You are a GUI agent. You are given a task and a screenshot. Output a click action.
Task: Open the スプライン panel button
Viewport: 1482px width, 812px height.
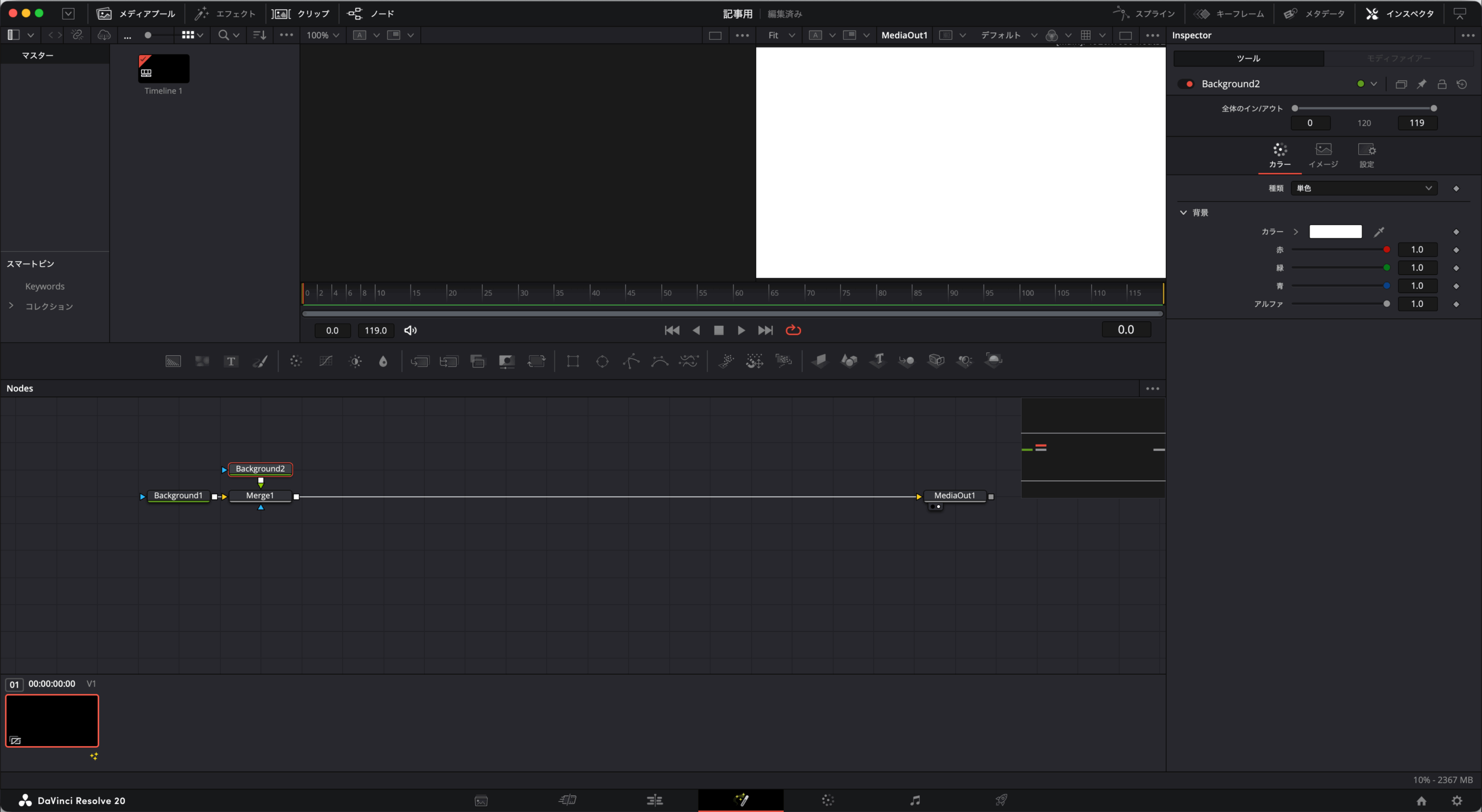click(x=1144, y=13)
